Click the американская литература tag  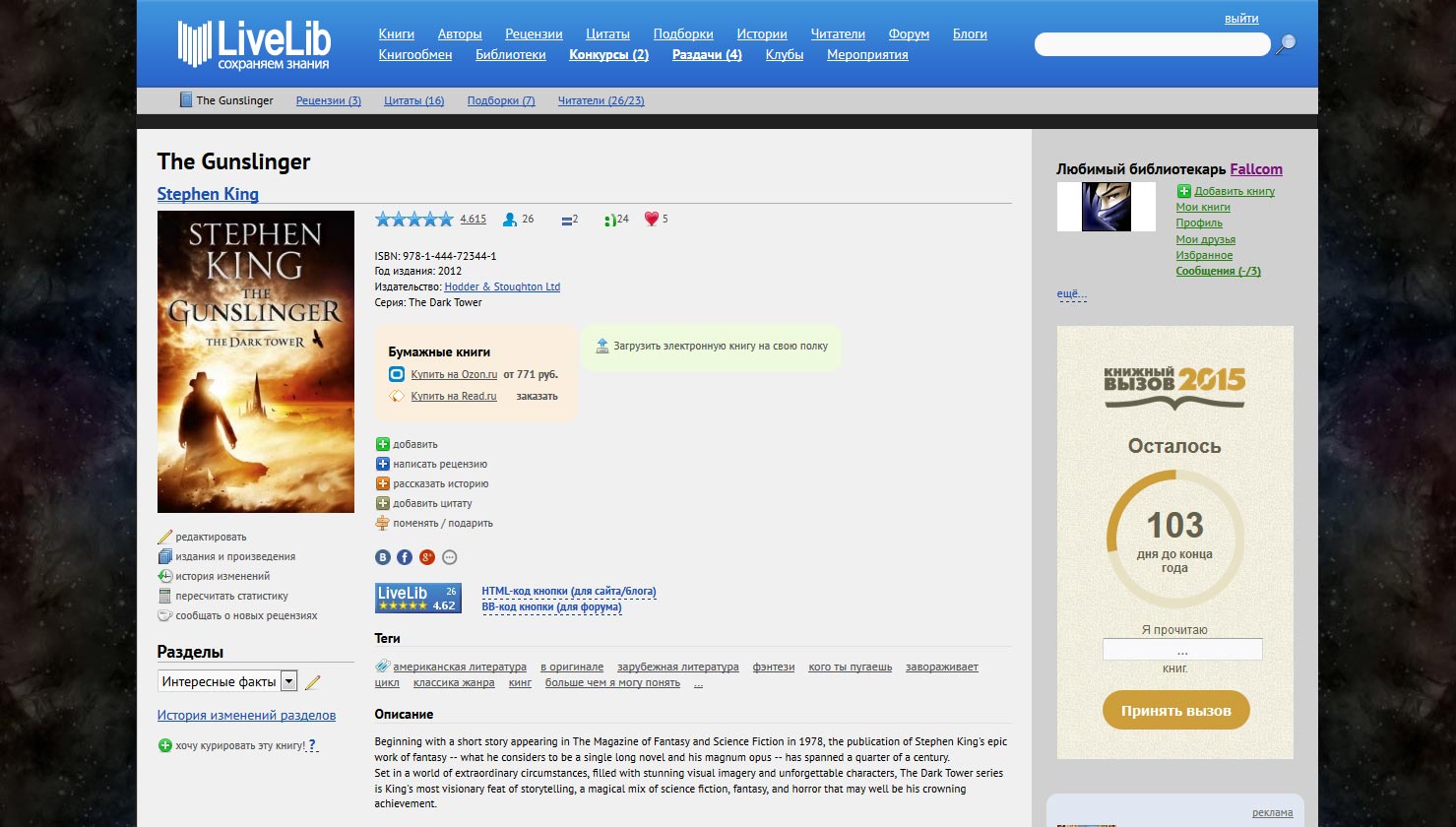point(460,667)
